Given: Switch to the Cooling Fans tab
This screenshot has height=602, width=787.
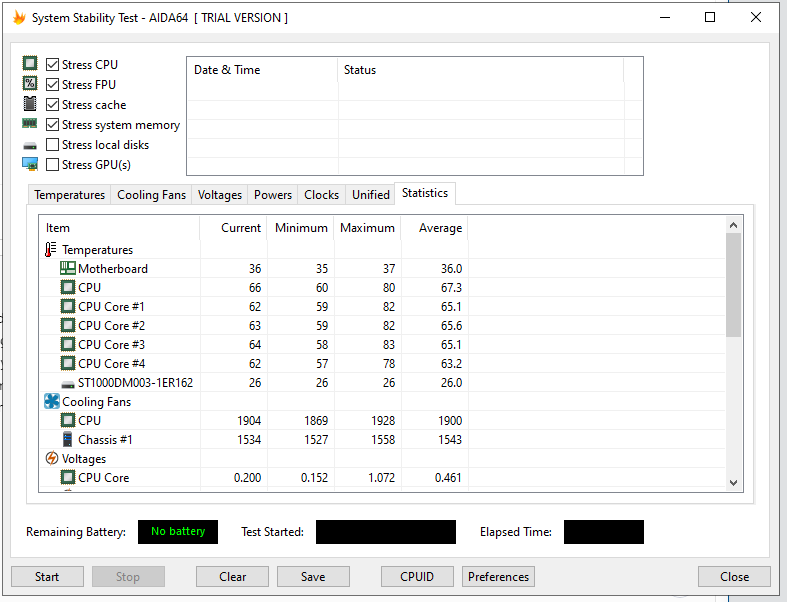Looking at the screenshot, I should click(151, 195).
